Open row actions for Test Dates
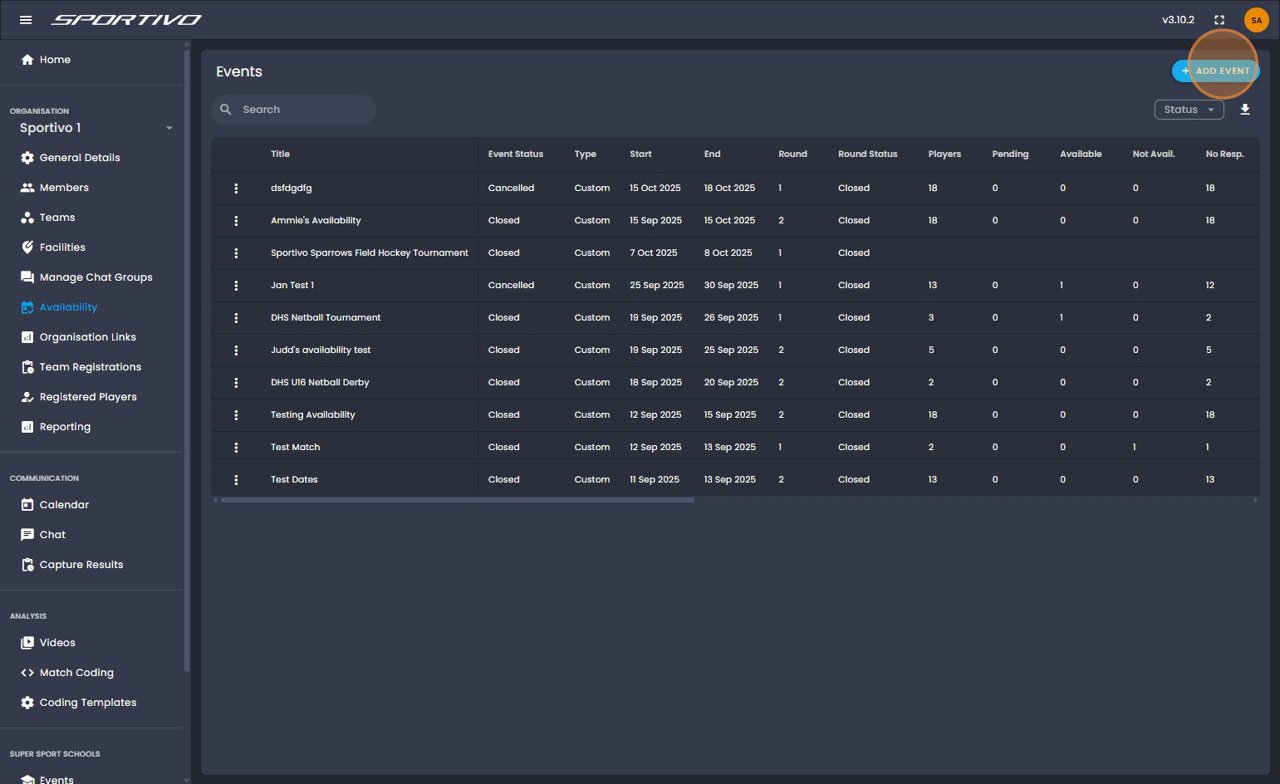1280x784 pixels. pos(236,480)
